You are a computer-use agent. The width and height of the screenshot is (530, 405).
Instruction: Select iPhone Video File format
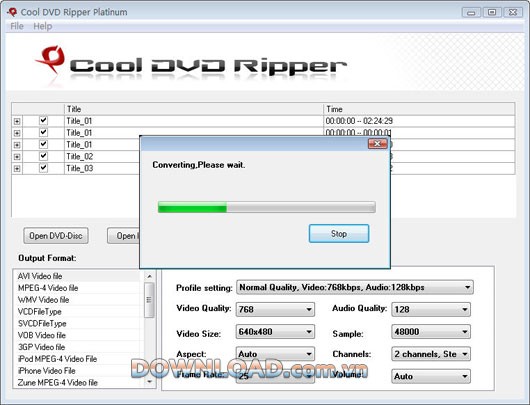(77, 371)
